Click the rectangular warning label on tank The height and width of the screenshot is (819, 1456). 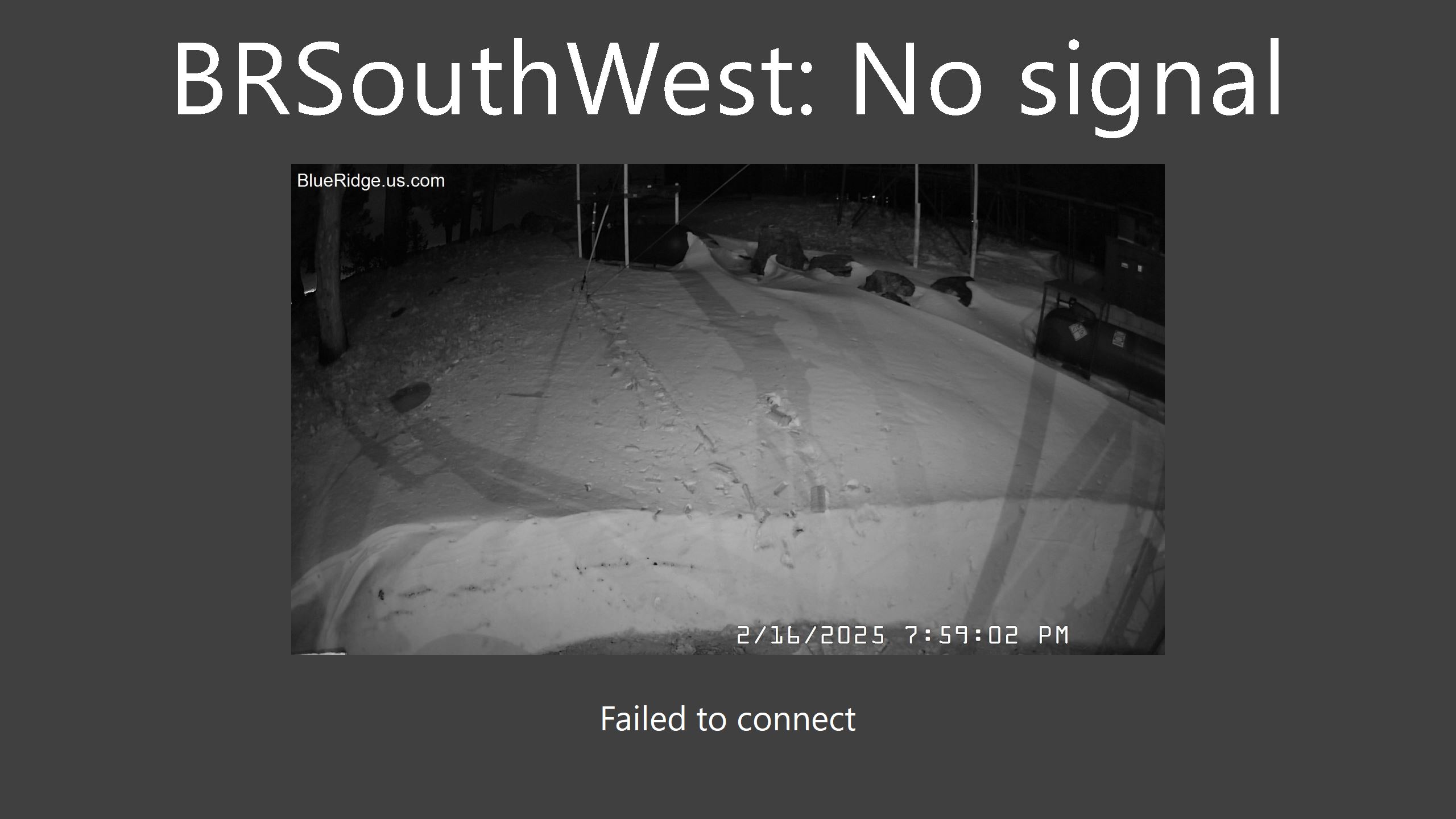[x=1118, y=340]
